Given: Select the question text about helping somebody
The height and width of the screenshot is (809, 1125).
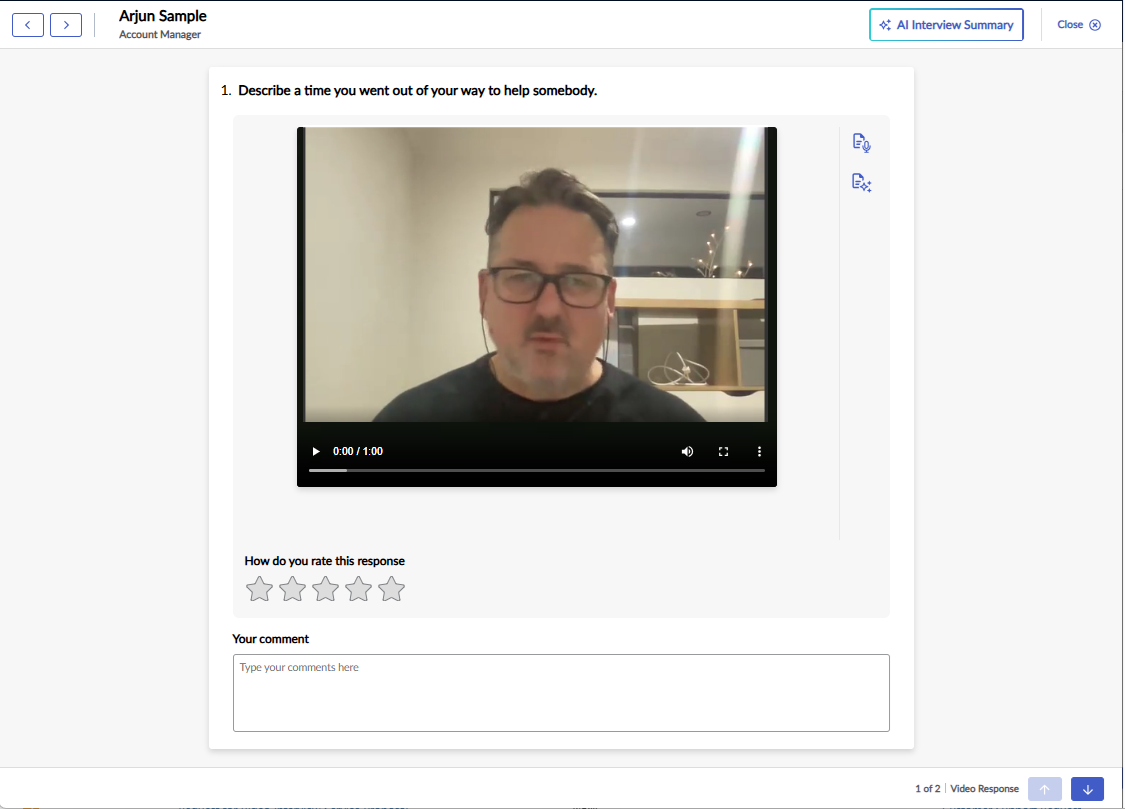Looking at the screenshot, I should pyautogui.click(x=418, y=90).
